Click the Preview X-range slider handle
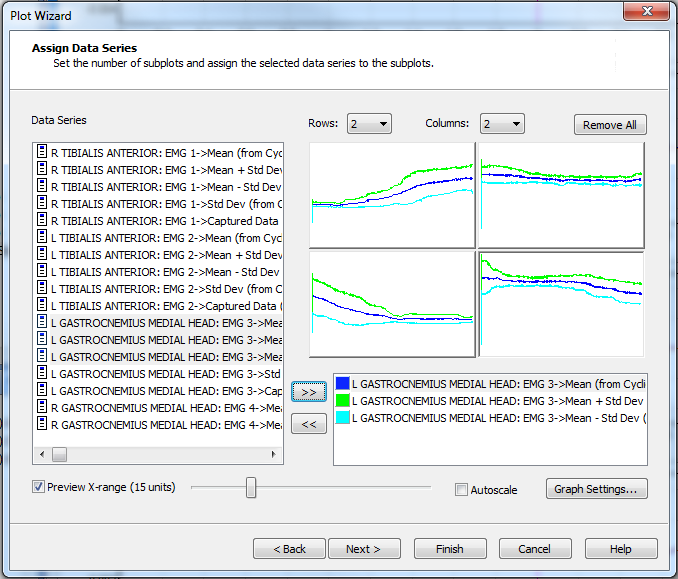Screen dimensions: 678x579 (x=251, y=487)
